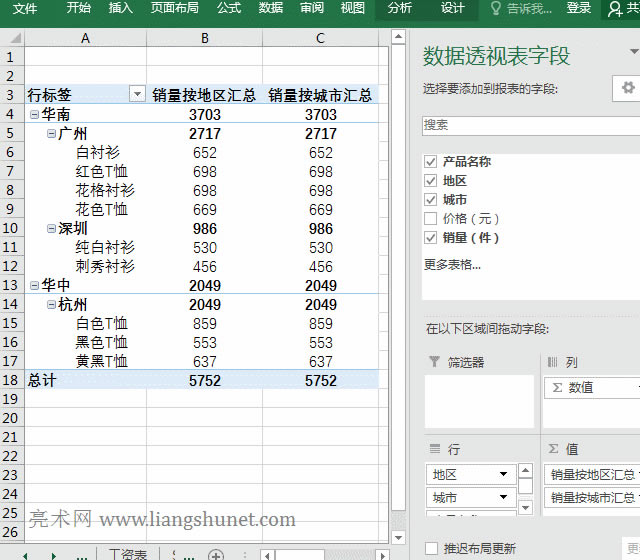Switch to the 页面布局 ribbon tab

(x=174, y=9)
